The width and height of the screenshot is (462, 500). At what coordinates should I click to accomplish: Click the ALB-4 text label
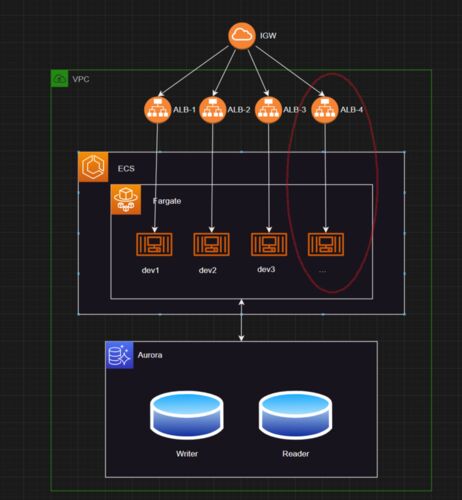tap(351, 110)
